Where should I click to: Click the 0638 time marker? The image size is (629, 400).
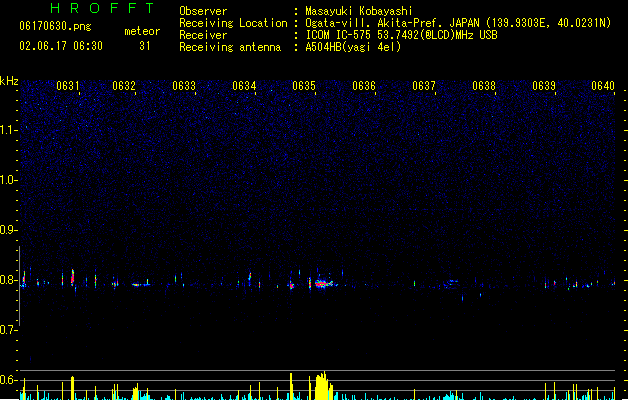[484, 86]
